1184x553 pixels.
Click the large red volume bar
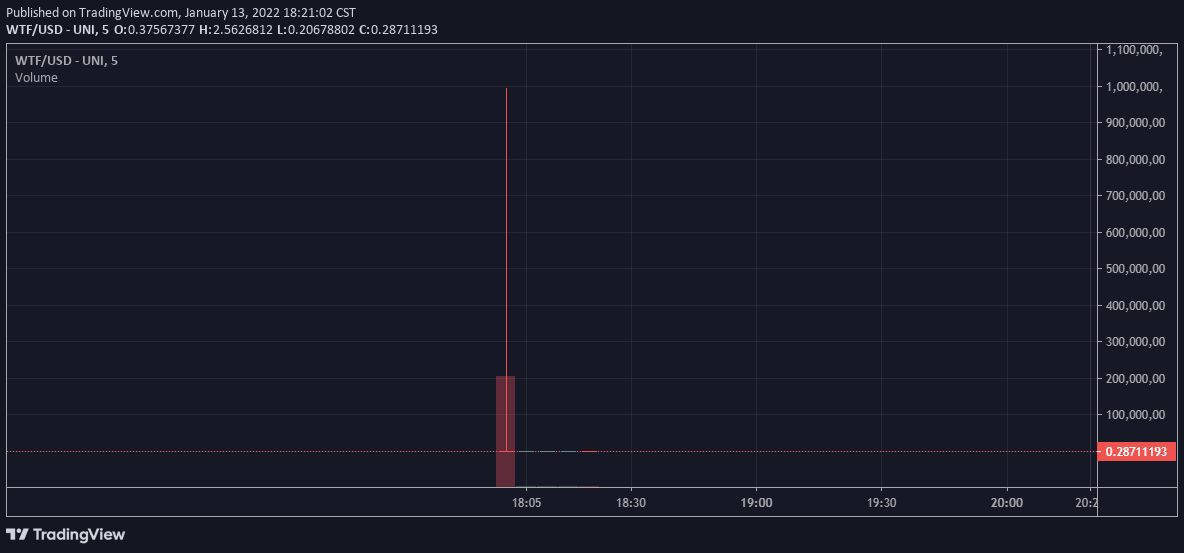[x=505, y=431]
